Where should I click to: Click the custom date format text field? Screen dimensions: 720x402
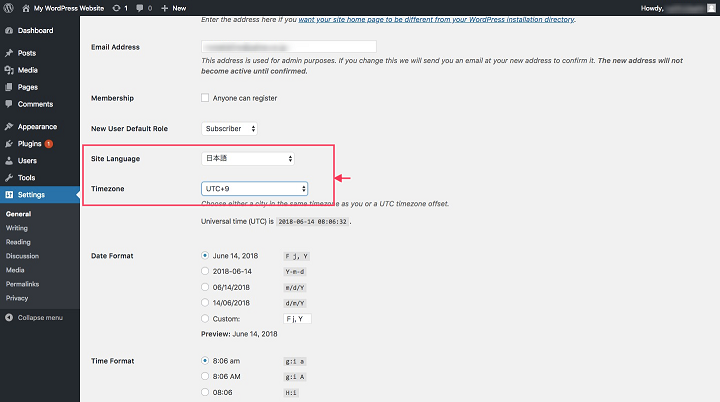coord(297,318)
